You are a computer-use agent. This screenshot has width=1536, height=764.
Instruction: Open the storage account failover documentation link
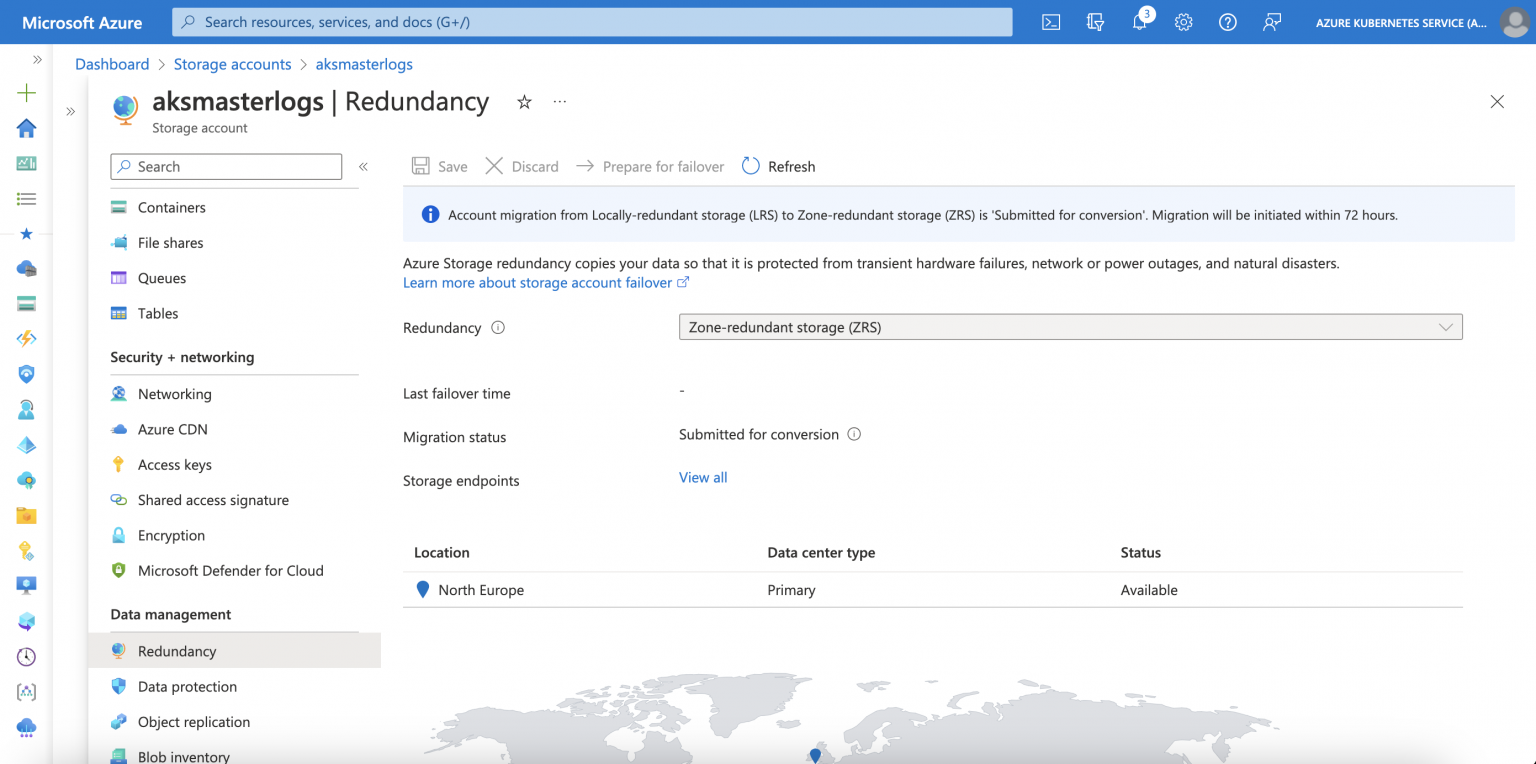[538, 282]
